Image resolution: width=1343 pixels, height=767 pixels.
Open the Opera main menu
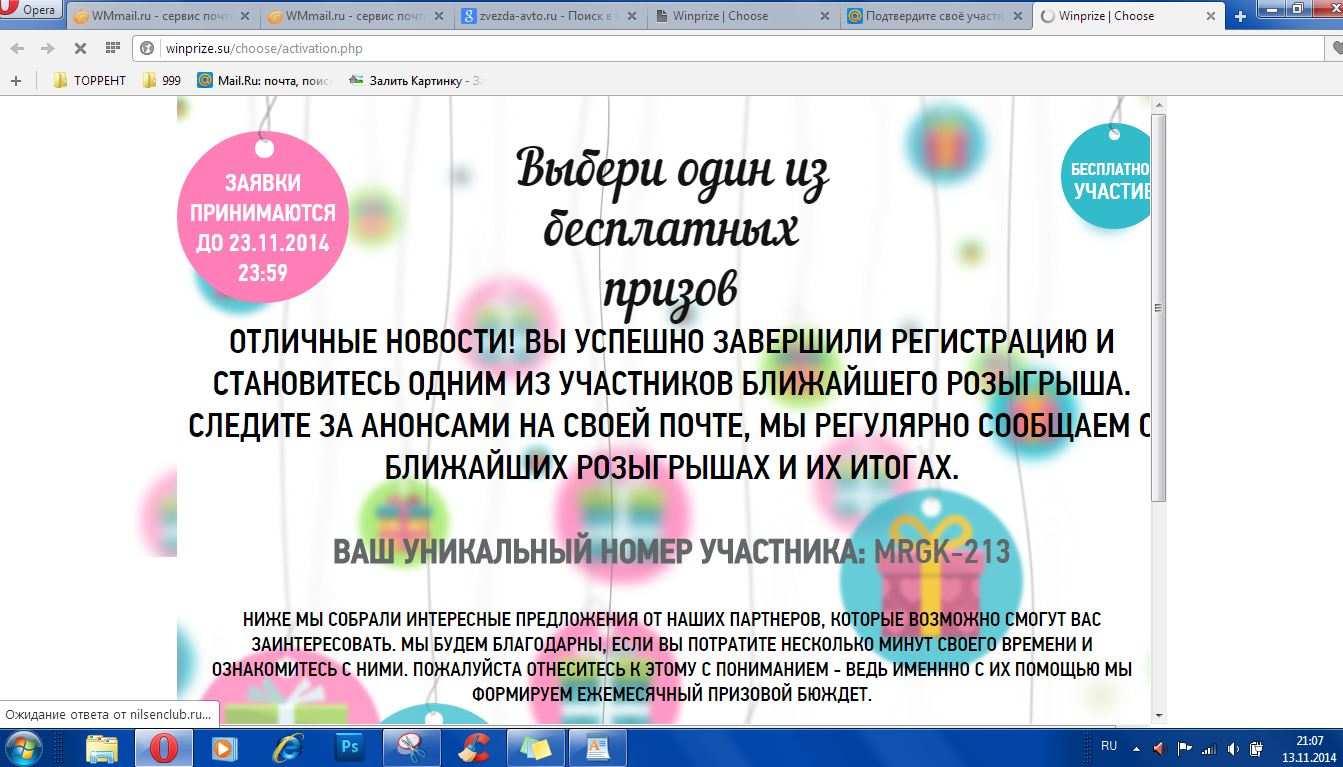32,10
